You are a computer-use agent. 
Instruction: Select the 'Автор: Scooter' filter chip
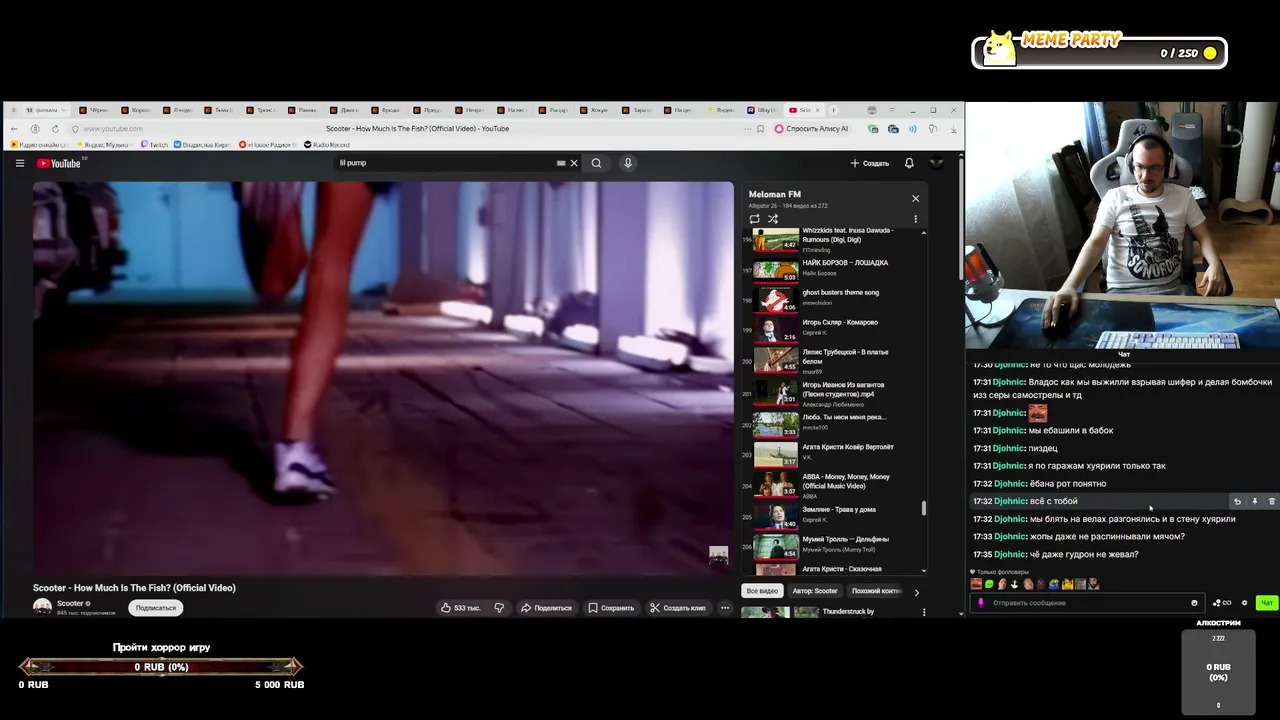pos(815,591)
